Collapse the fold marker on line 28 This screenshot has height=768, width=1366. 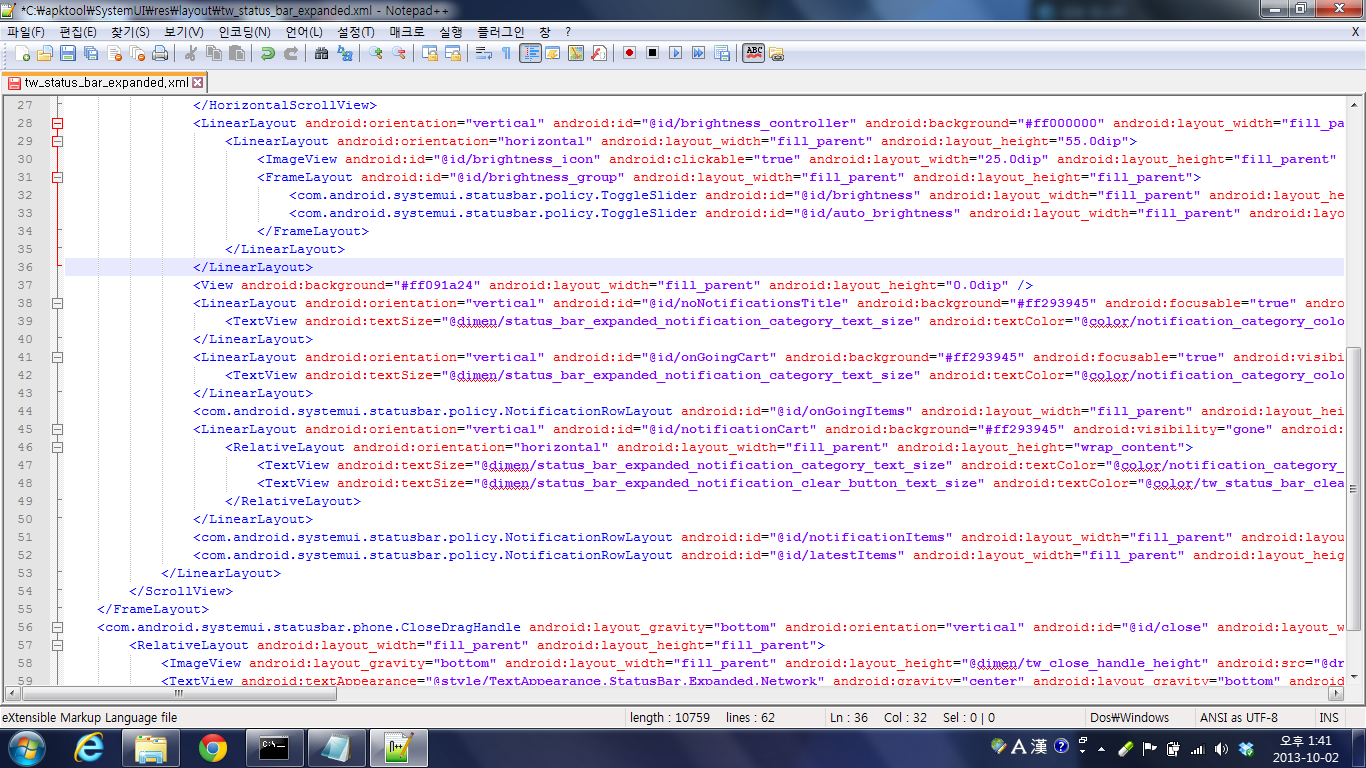[x=57, y=123]
